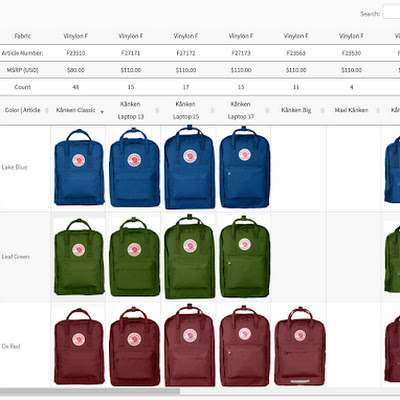Viewport: 400px width, 400px height.
Task: Click the horizontal scrollbar thumb
Action: (90, 391)
